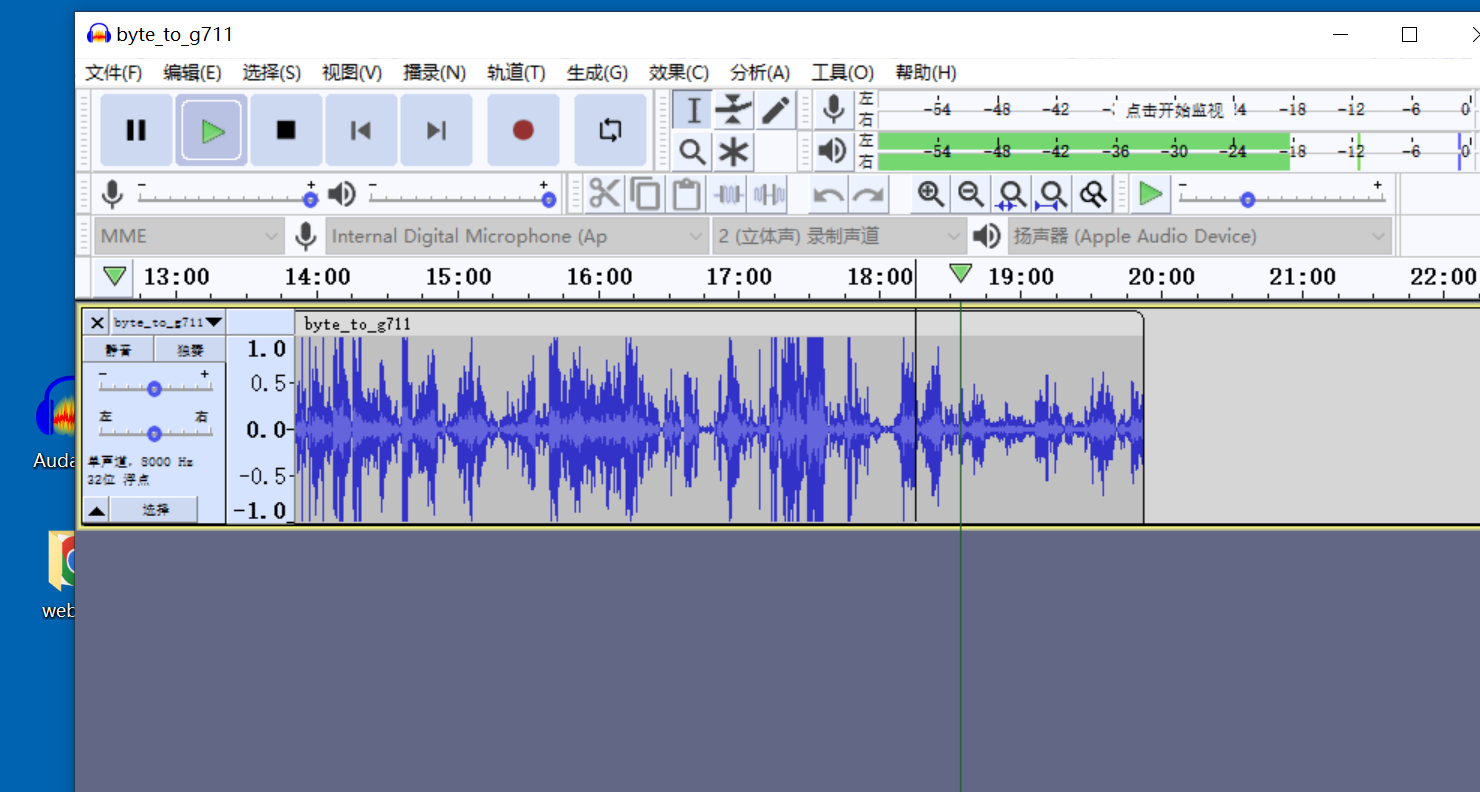Click the green playback level meter
The width and height of the screenshot is (1480, 792).
click(x=1174, y=151)
